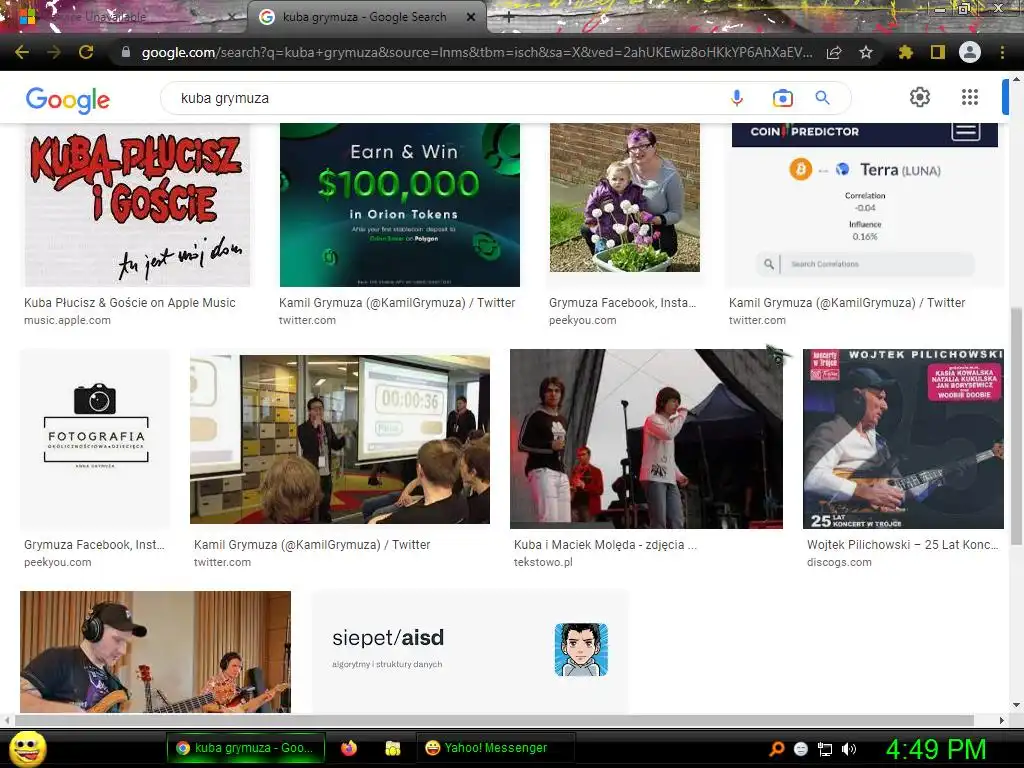1024x768 pixels.
Task: Bookmark this page with star icon
Action: pyautogui.click(x=866, y=52)
